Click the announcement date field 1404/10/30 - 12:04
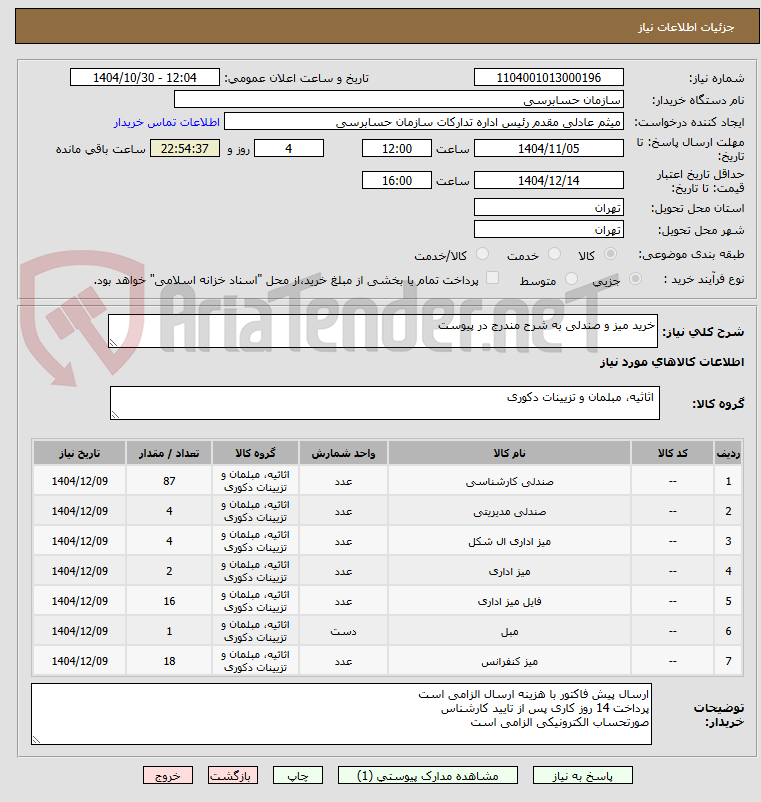The height and width of the screenshot is (802, 761). (145, 77)
